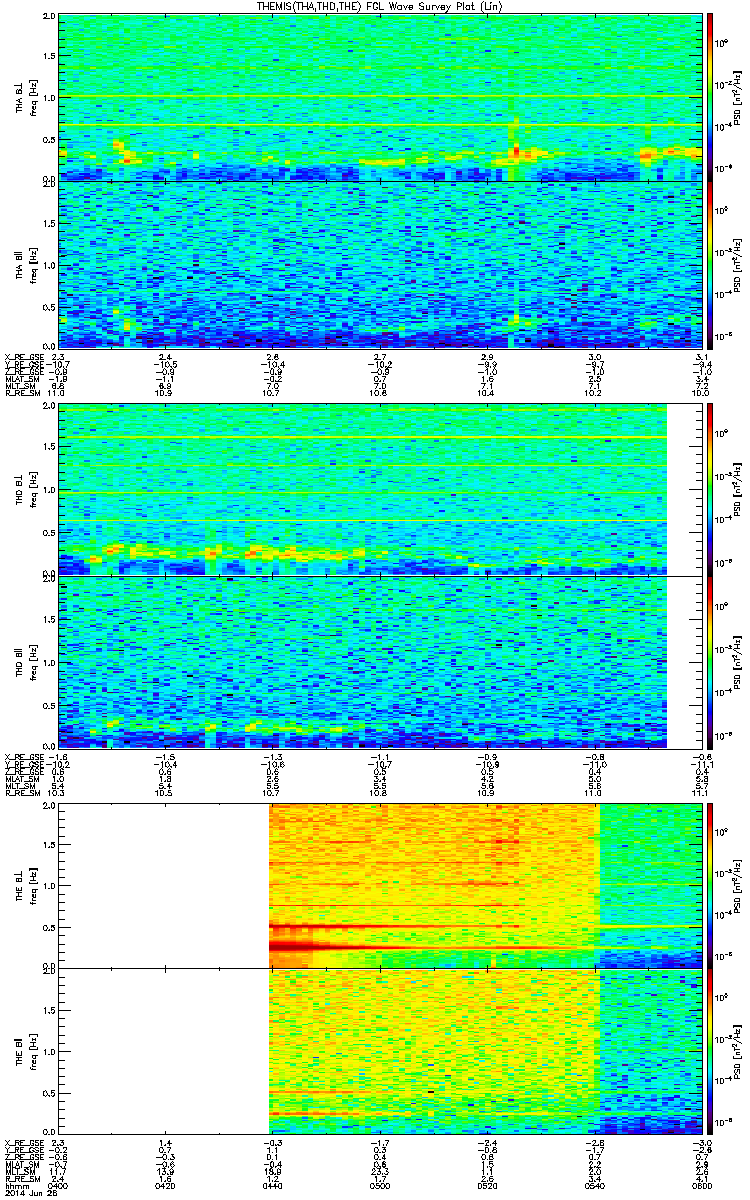Select the THE B-parallel spectrogram data region
Image resolution: width=750 pixels, height=1200 pixels.
(486, 1051)
